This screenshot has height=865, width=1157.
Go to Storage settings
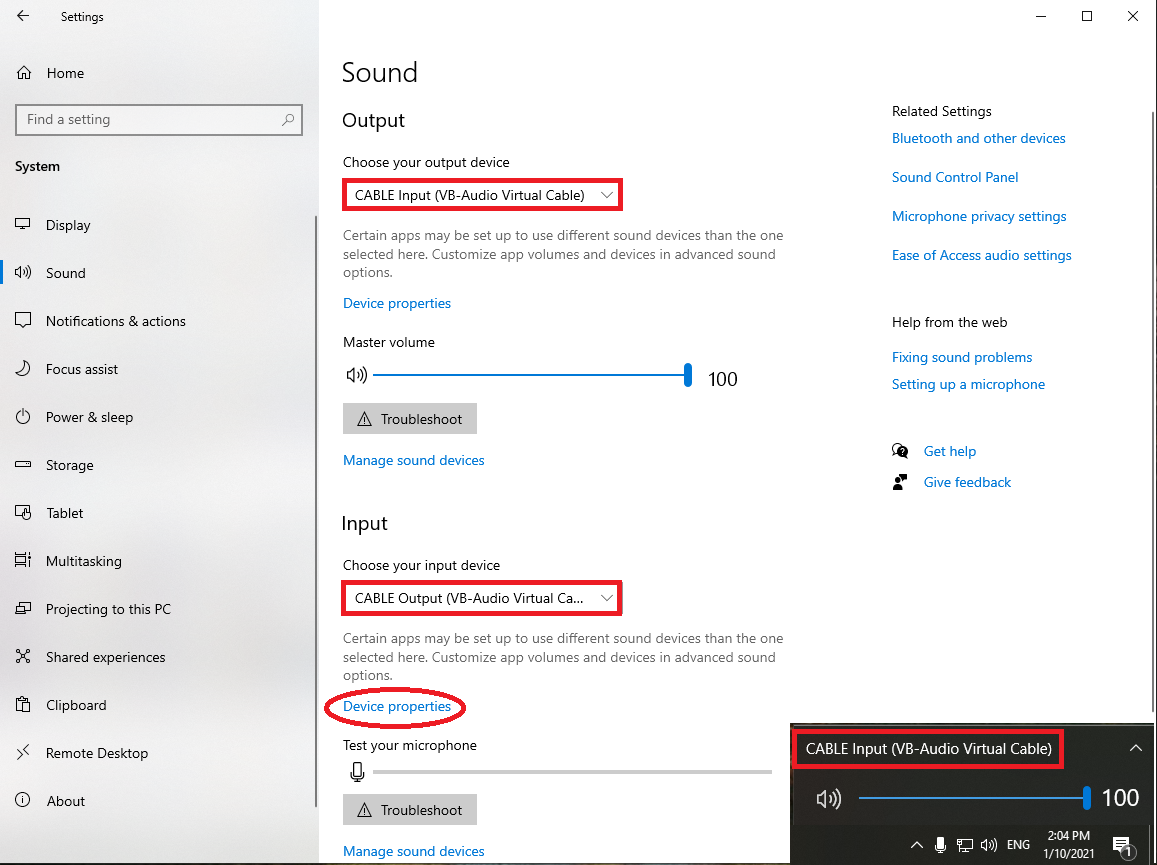coord(69,465)
